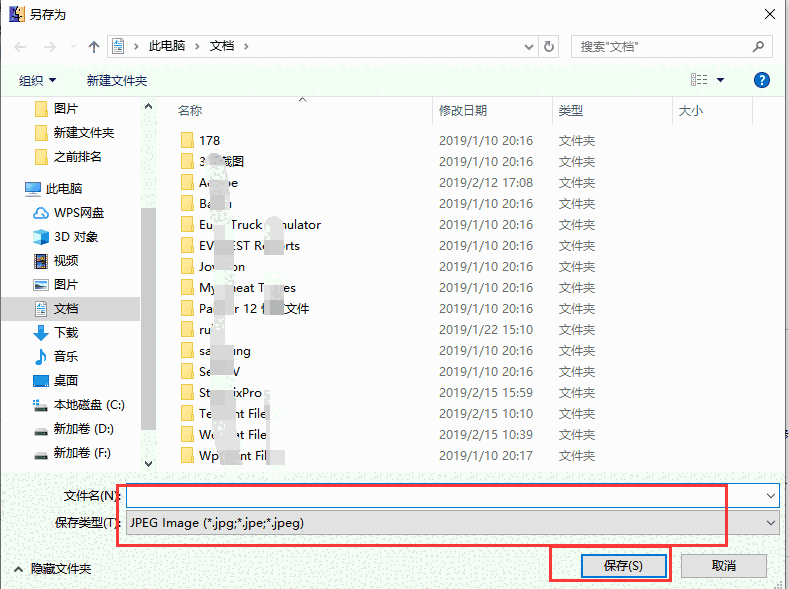The height and width of the screenshot is (589, 789).
Task: Select 此电脑 in the navigation tree
Action: [53, 189]
